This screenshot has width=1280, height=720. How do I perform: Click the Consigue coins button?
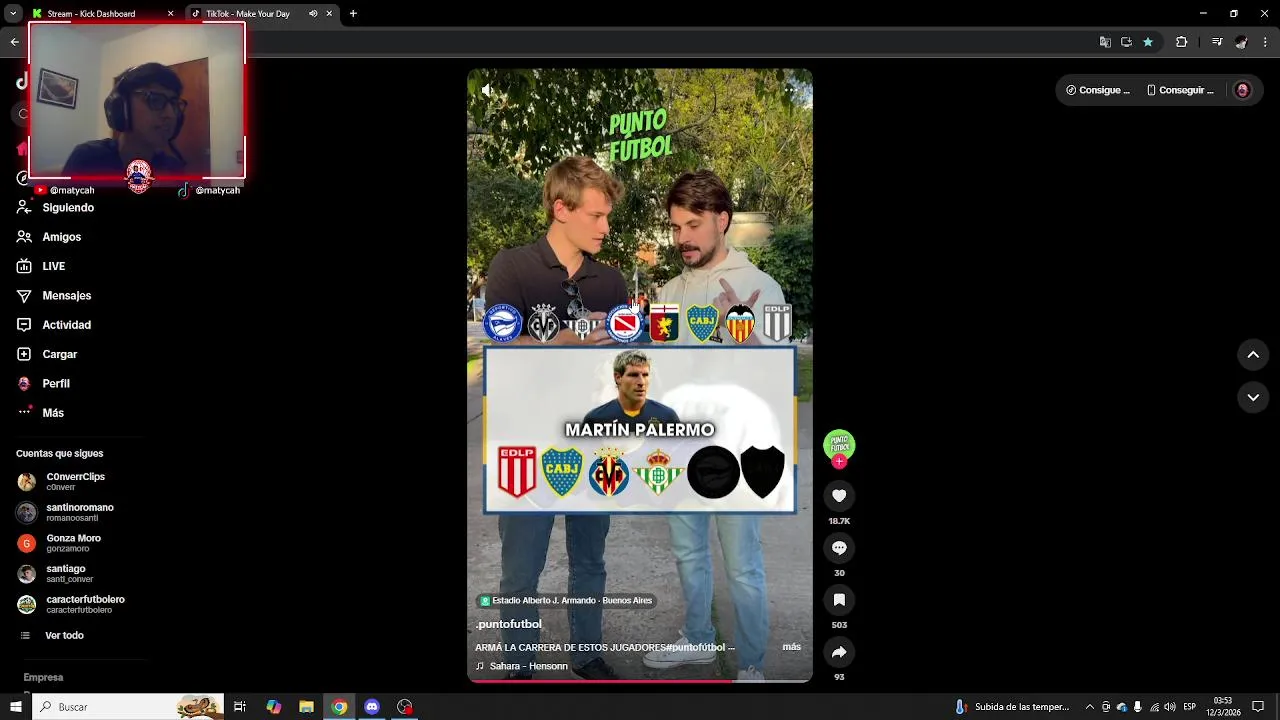pyautogui.click(x=1098, y=90)
